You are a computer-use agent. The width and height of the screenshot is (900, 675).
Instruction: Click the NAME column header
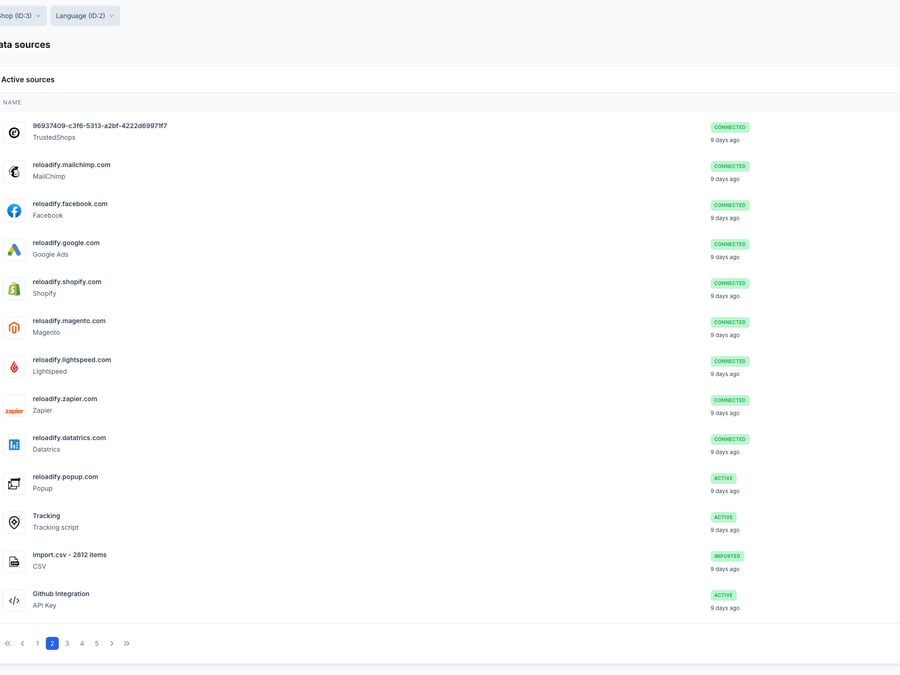coord(11,102)
